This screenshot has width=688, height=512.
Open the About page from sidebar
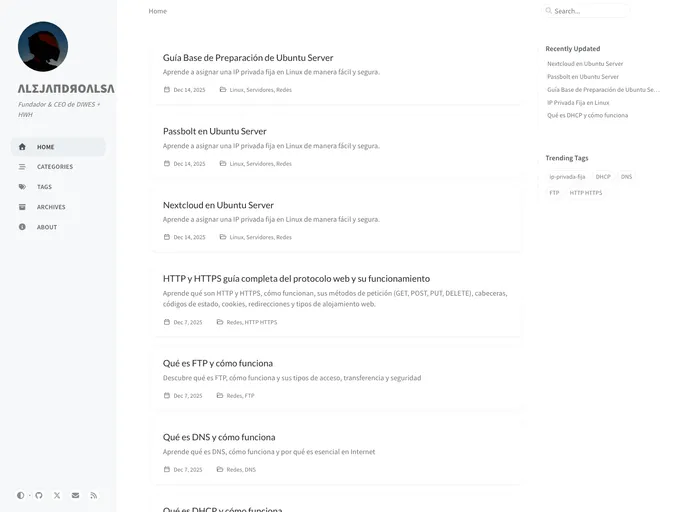click(x=46, y=227)
